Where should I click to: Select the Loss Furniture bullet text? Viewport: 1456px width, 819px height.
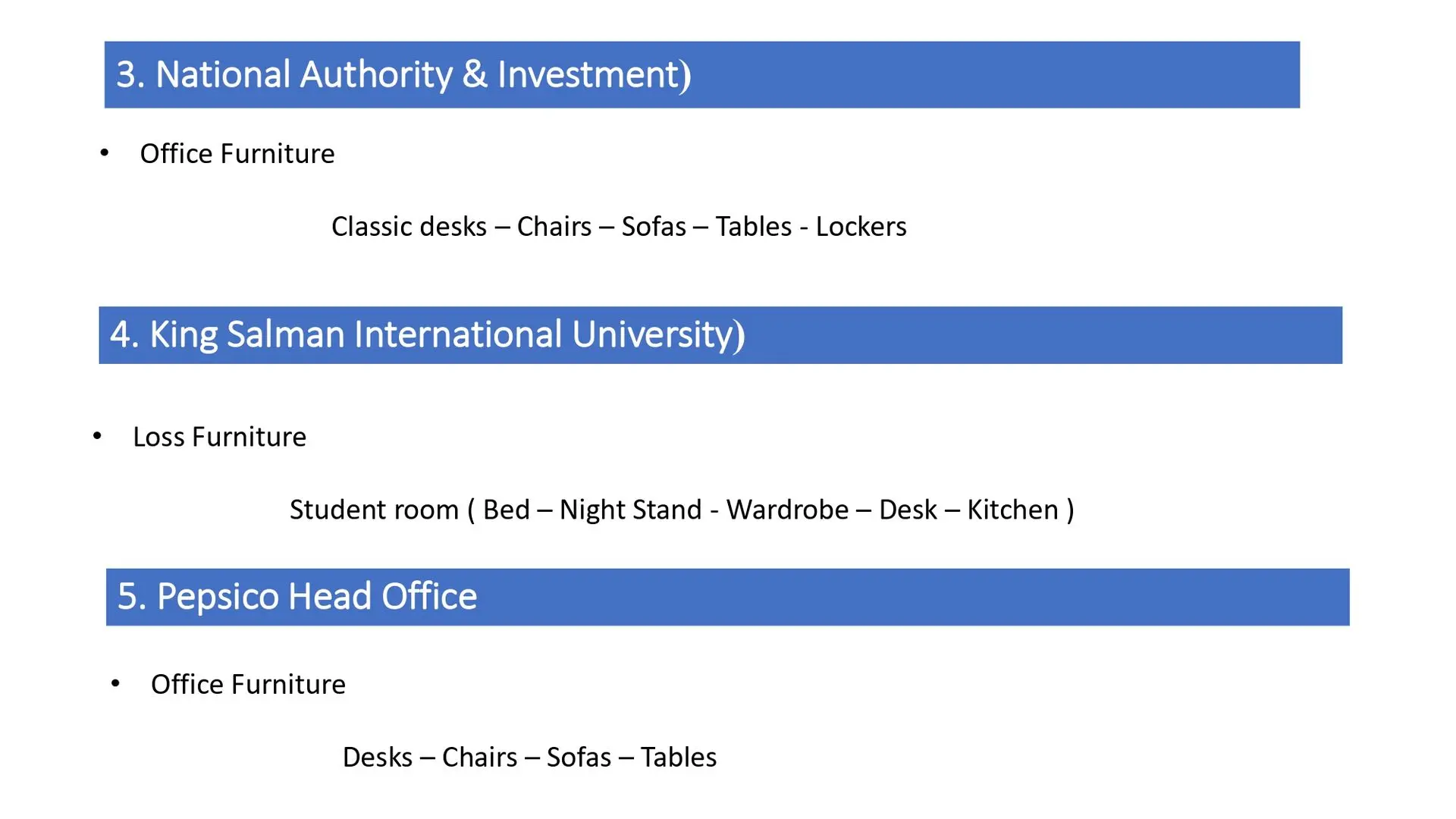click(219, 438)
